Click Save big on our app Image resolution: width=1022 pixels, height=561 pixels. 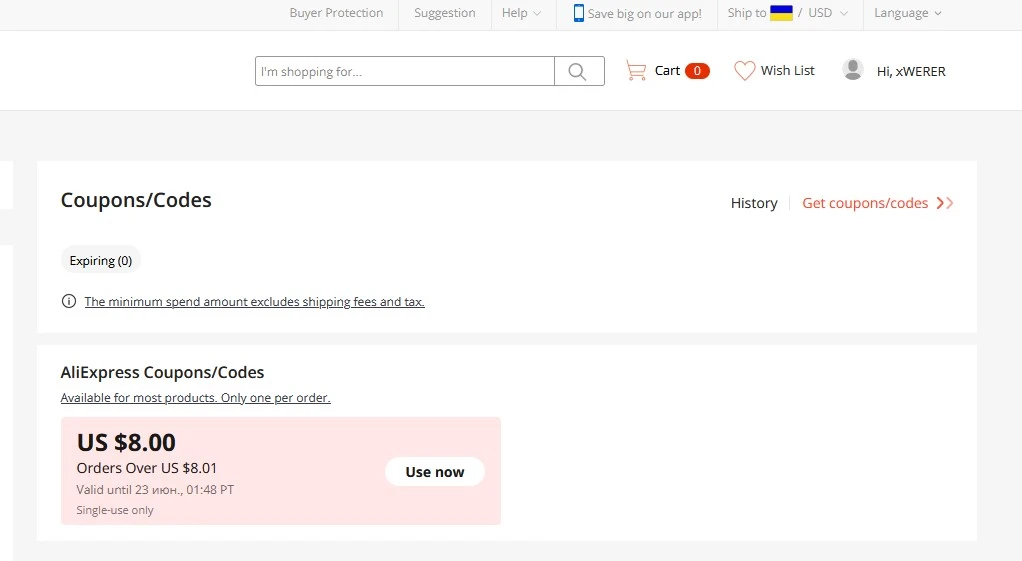click(x=644, y=14)
